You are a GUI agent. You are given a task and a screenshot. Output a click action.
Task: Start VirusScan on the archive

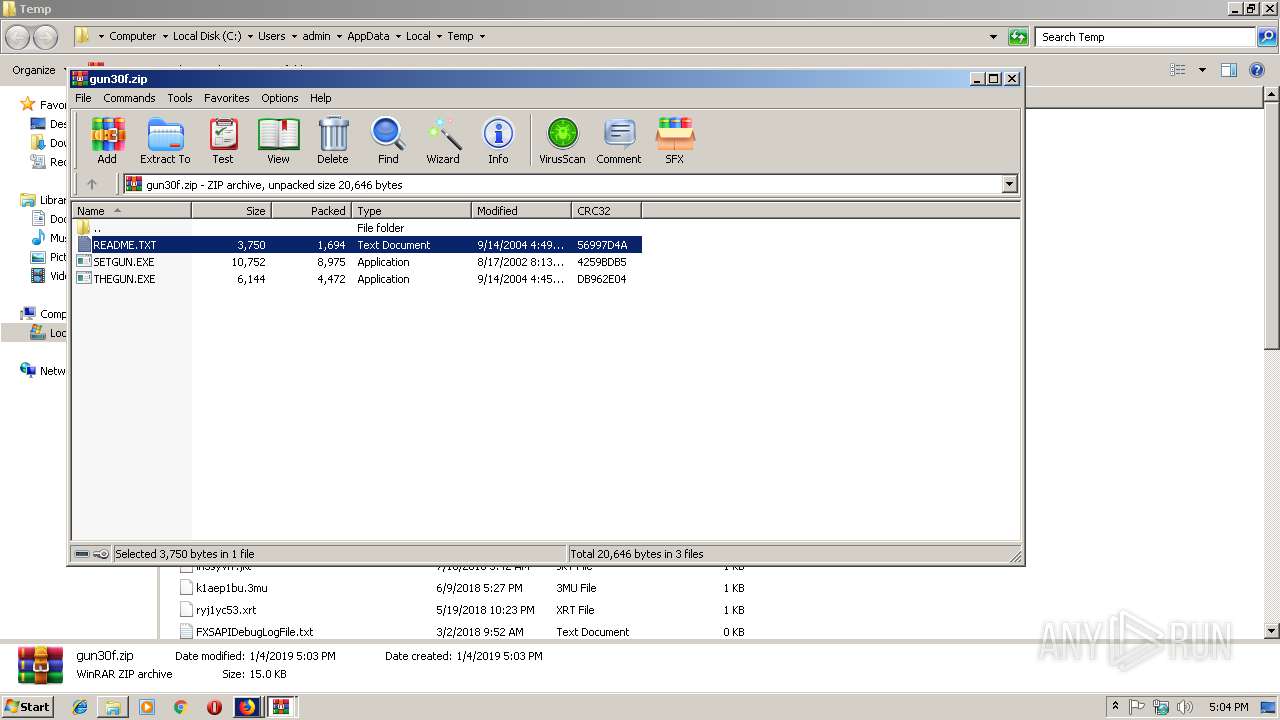(562, 140)
